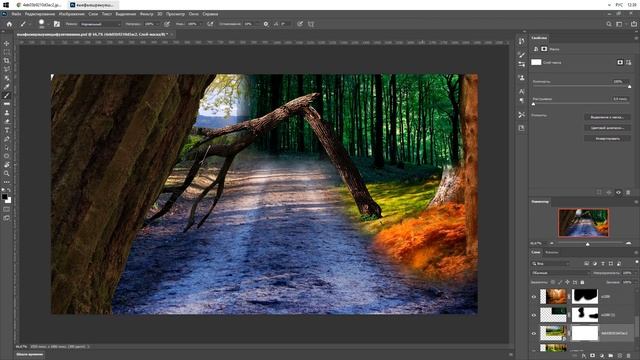Open the Файл menu
640x360 pixels.
pos(16,14)
